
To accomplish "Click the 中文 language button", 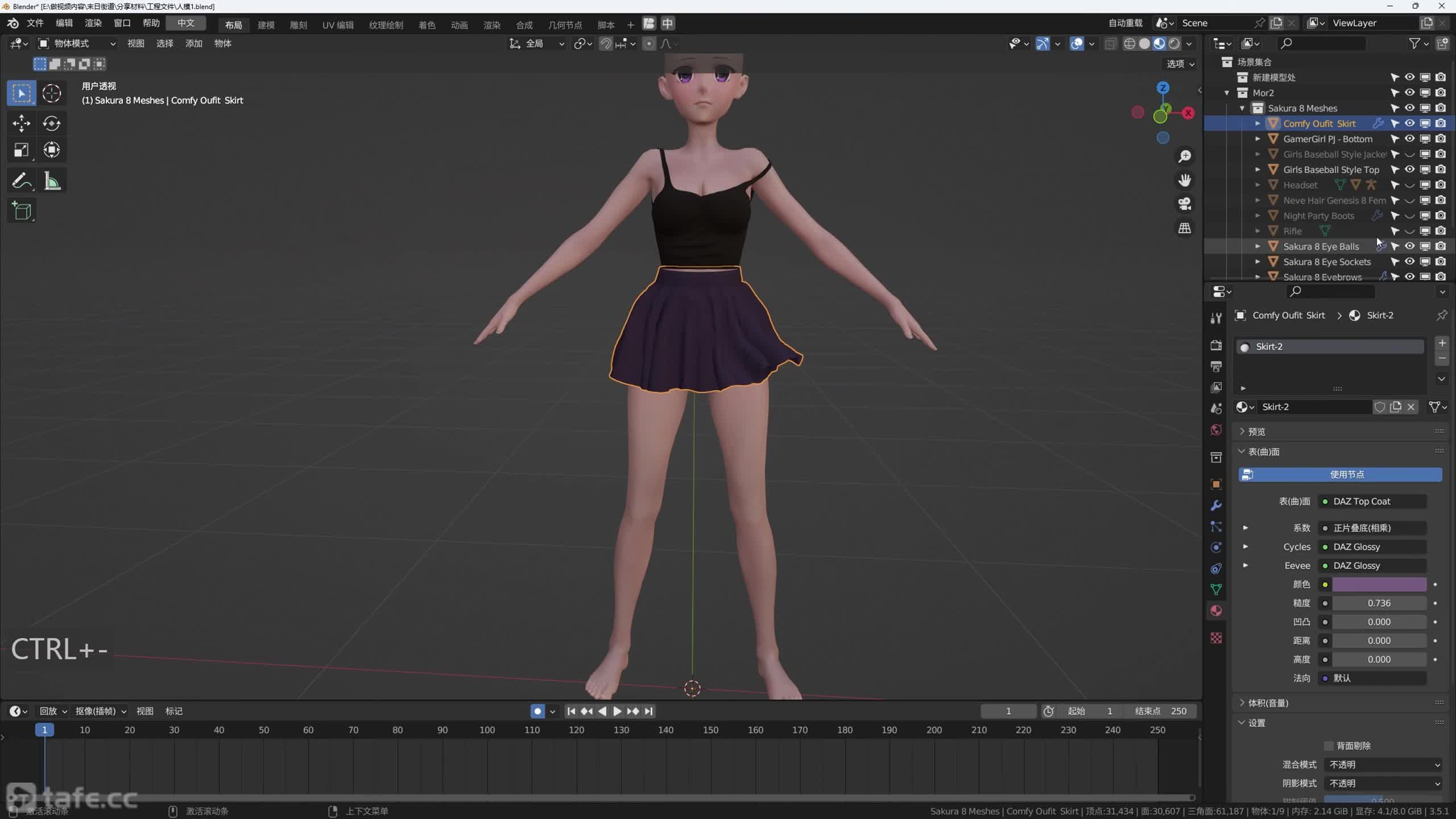I will coord(186,23).
